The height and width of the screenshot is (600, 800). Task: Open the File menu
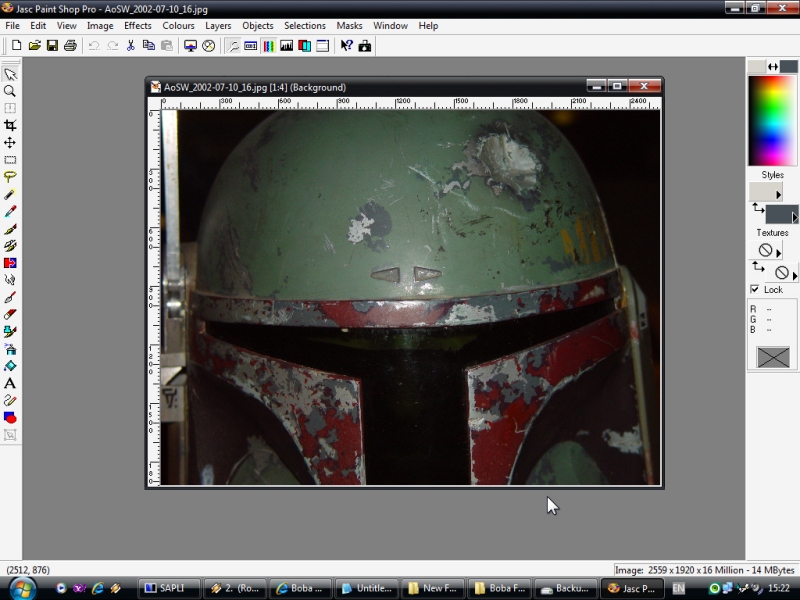[12, 26]
